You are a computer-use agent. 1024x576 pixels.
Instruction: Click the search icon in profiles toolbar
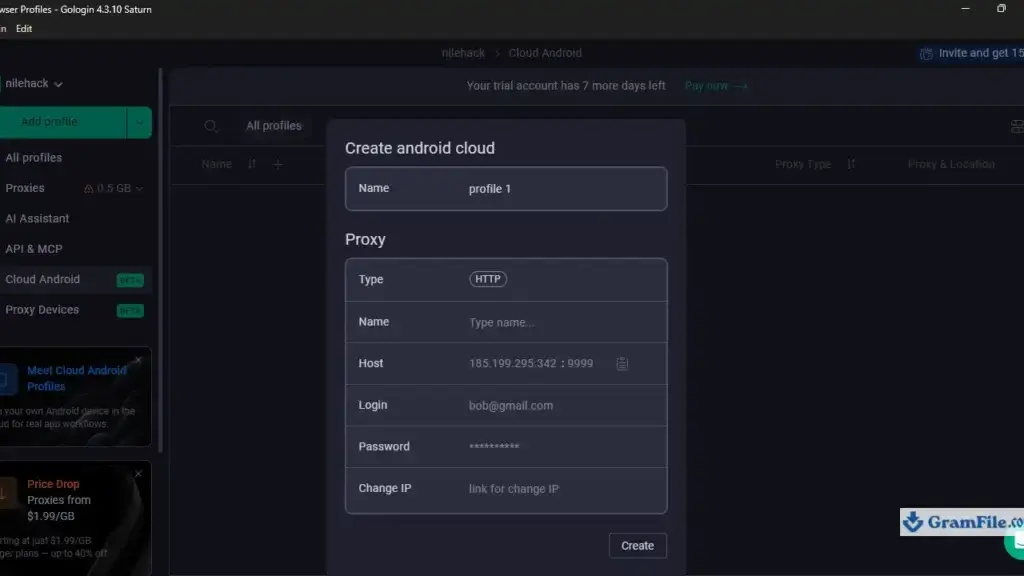coord(210,126)
